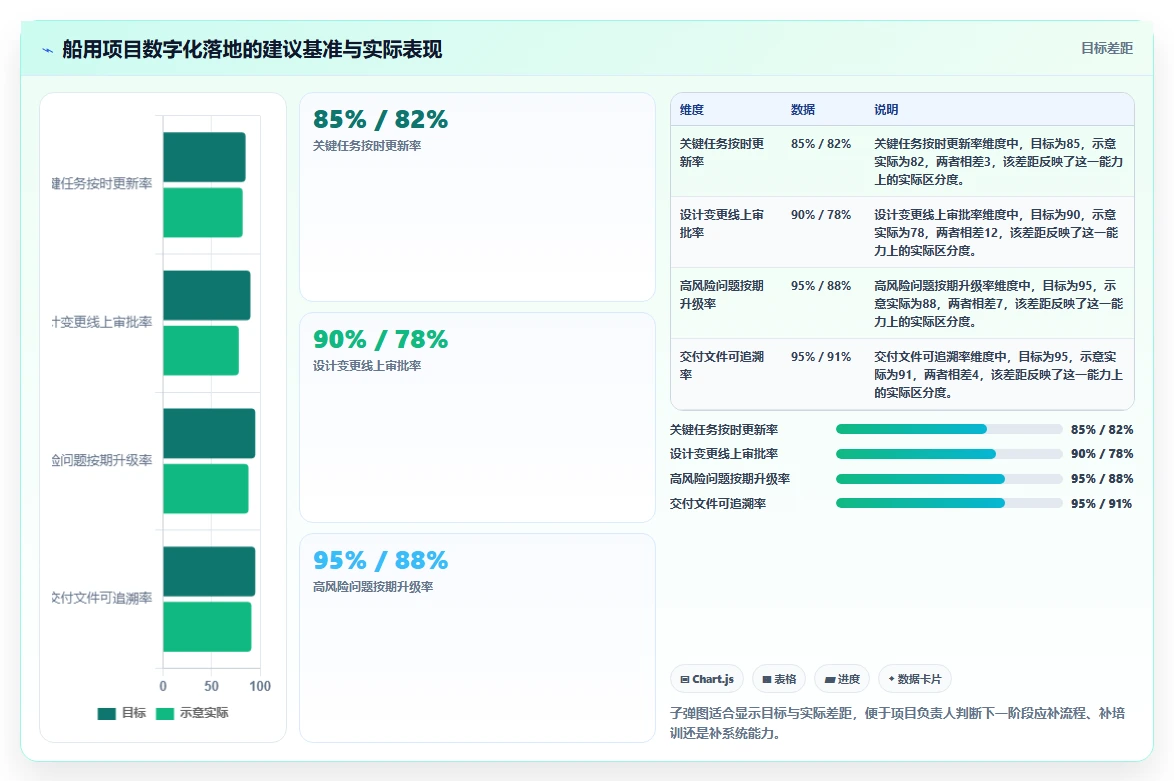Click the light green actual bar for 设计变更线上审批率
Image resolution: width=1174 pixels, height=781 pixels.
tap(201, 350)
